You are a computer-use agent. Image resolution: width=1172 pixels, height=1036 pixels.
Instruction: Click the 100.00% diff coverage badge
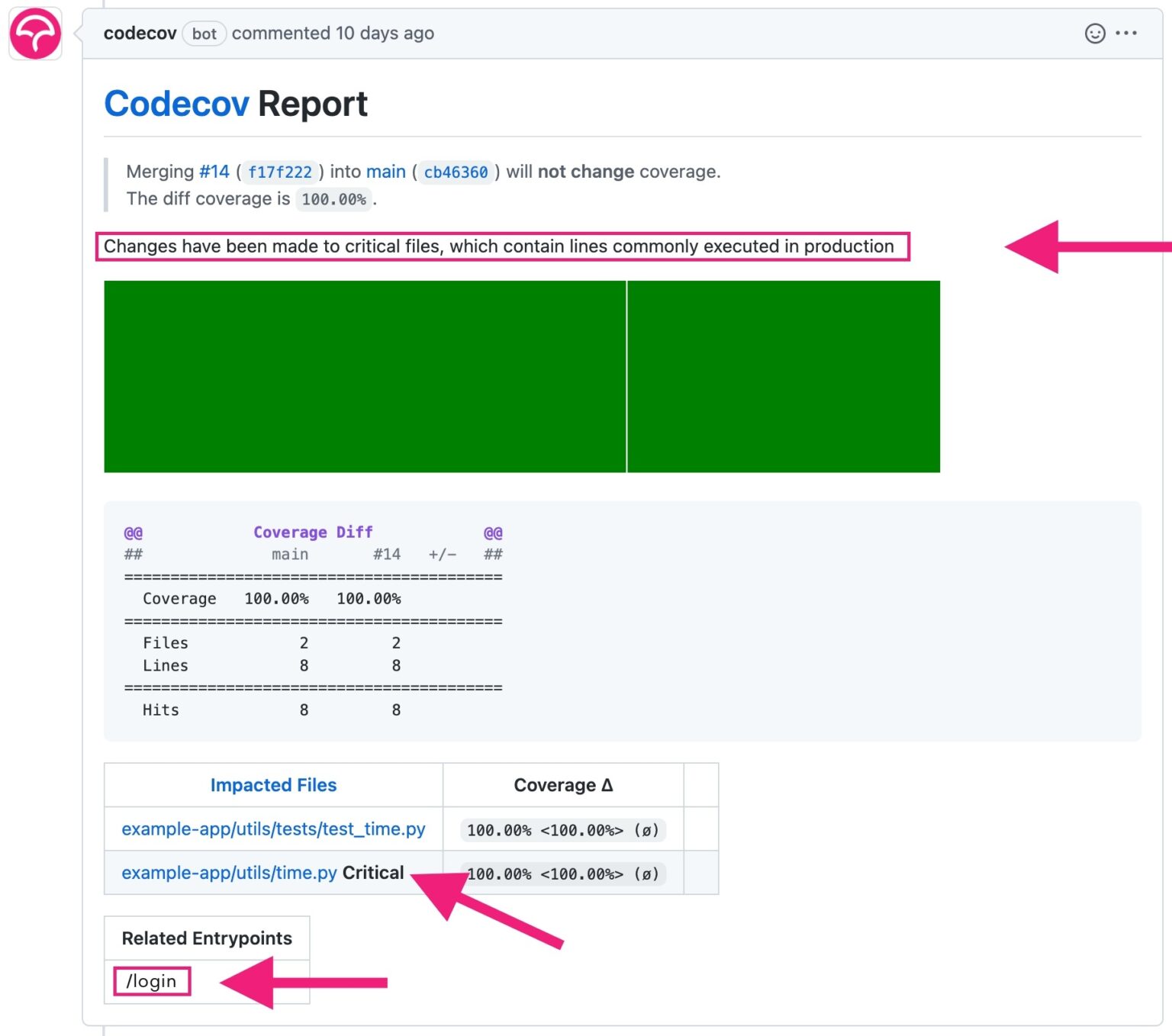pos(333,200)
